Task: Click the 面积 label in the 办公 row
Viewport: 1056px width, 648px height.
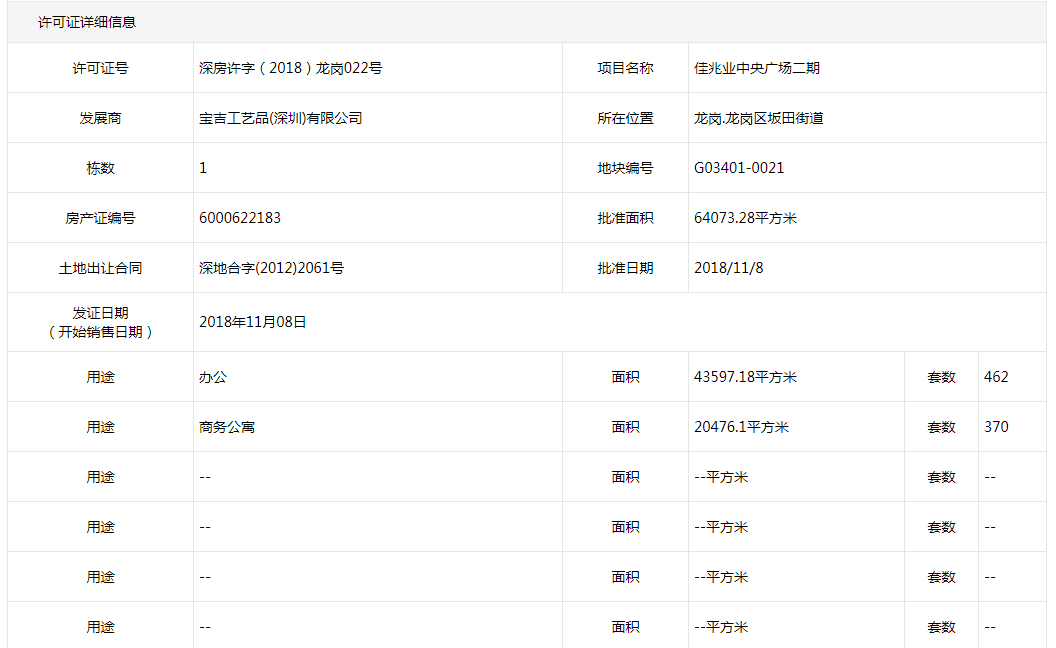Action: (x=625, y=377)
